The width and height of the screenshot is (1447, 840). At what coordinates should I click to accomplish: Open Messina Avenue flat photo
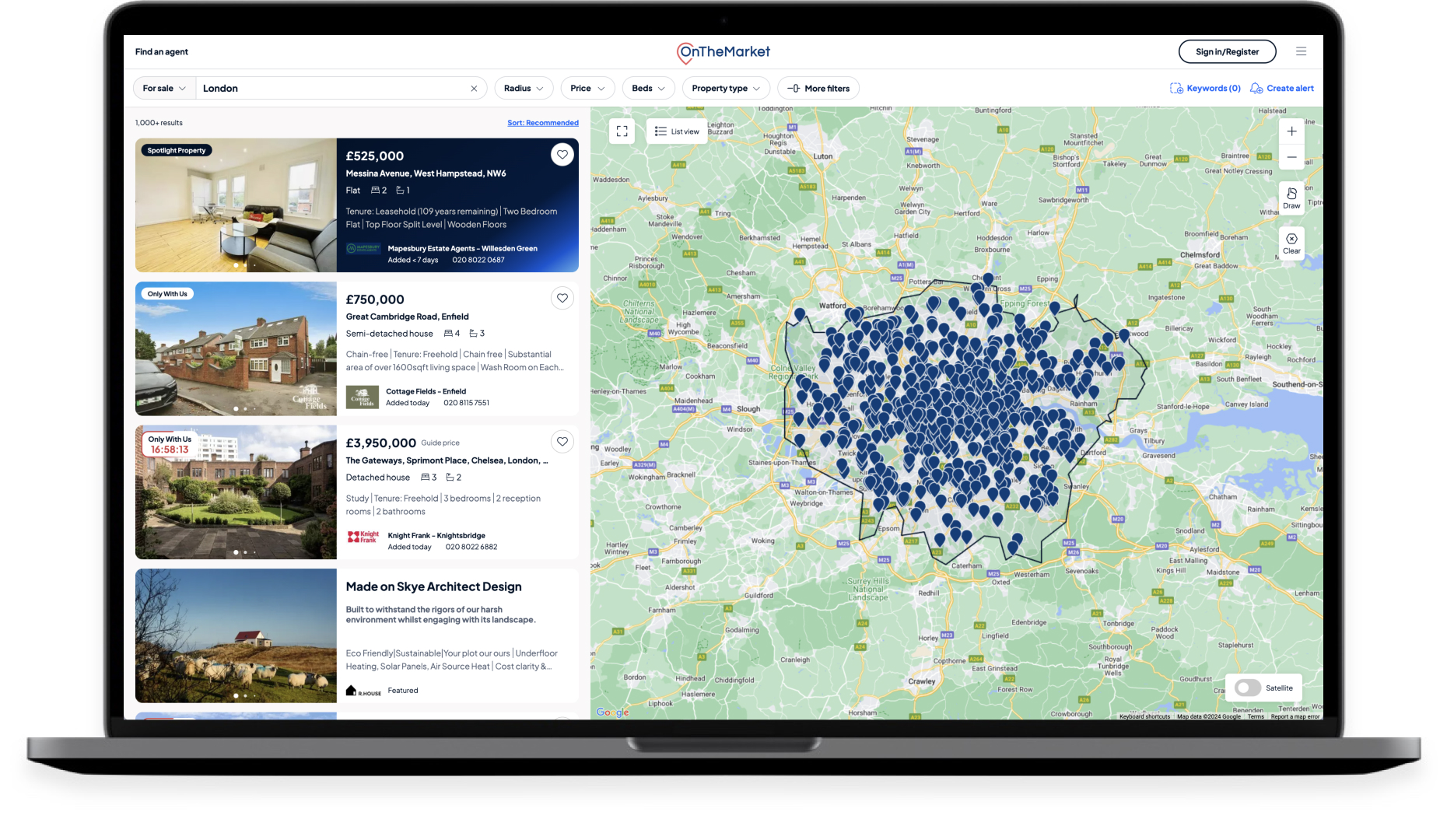[236, 205]
